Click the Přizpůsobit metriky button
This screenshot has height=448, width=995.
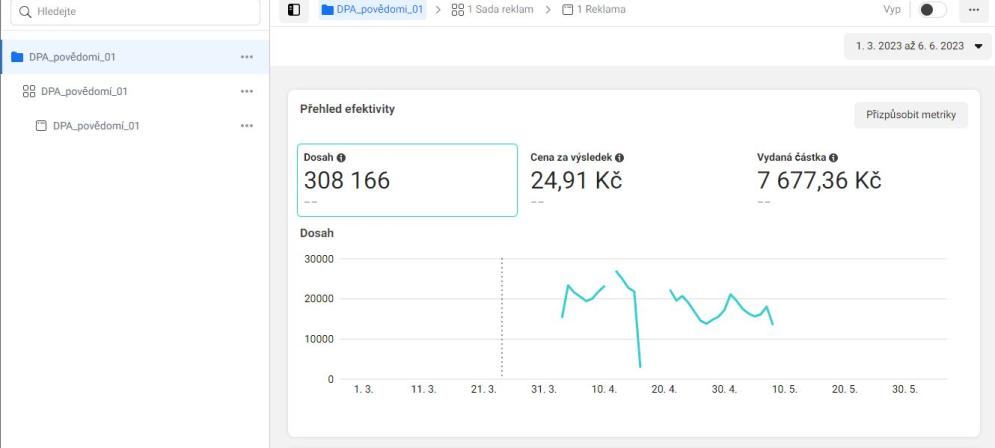(910, 115)
